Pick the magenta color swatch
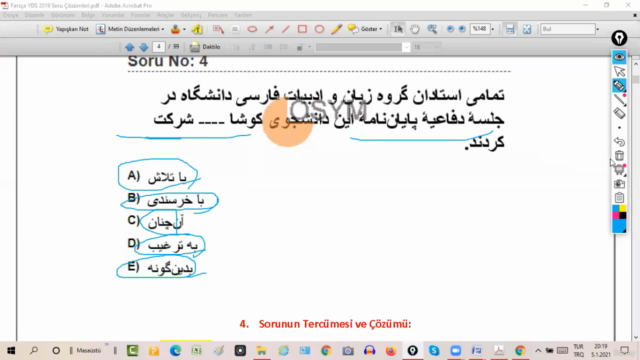 (x=616, y=215)
